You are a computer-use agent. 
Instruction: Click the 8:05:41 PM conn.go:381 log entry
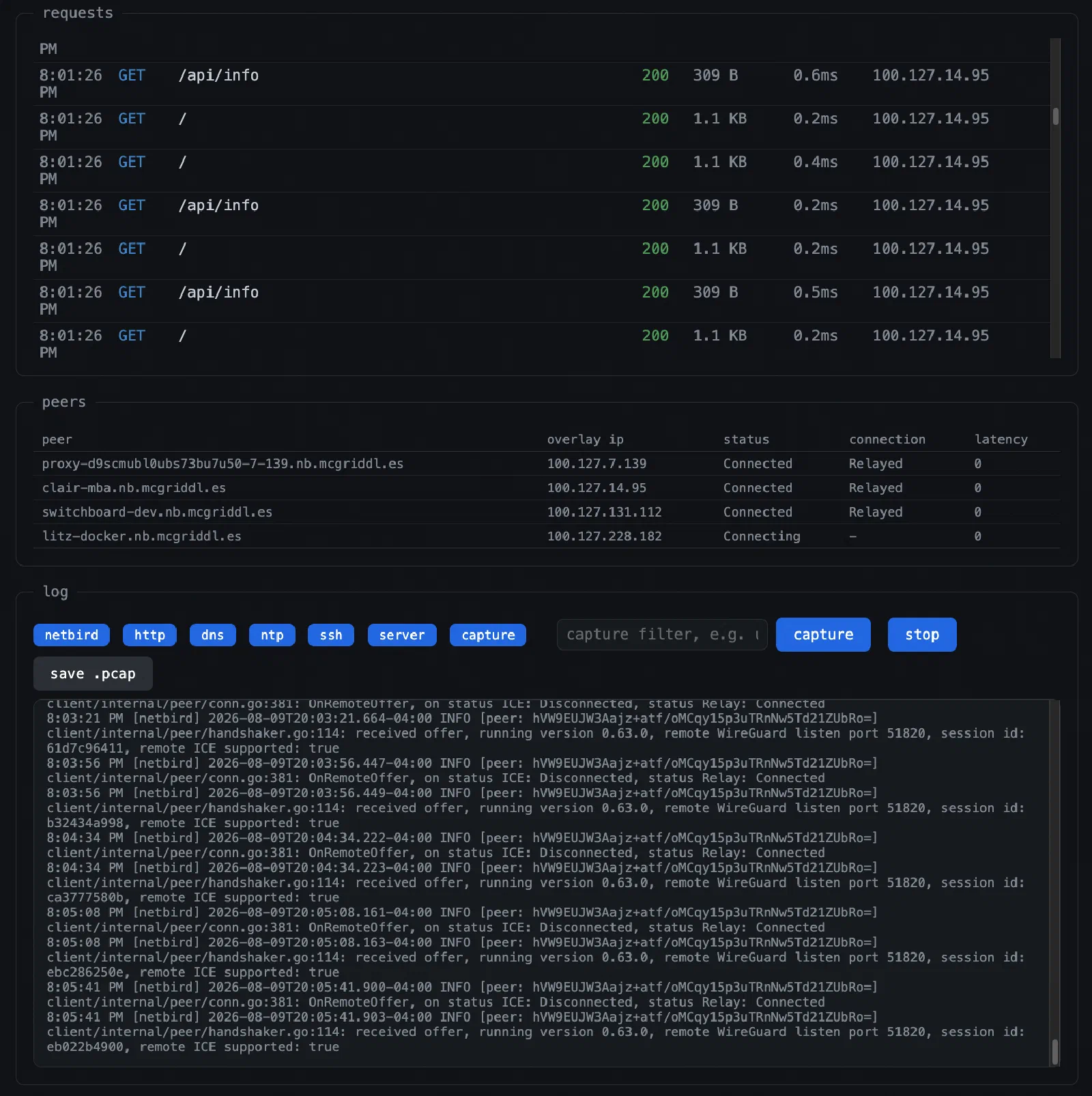462,994
